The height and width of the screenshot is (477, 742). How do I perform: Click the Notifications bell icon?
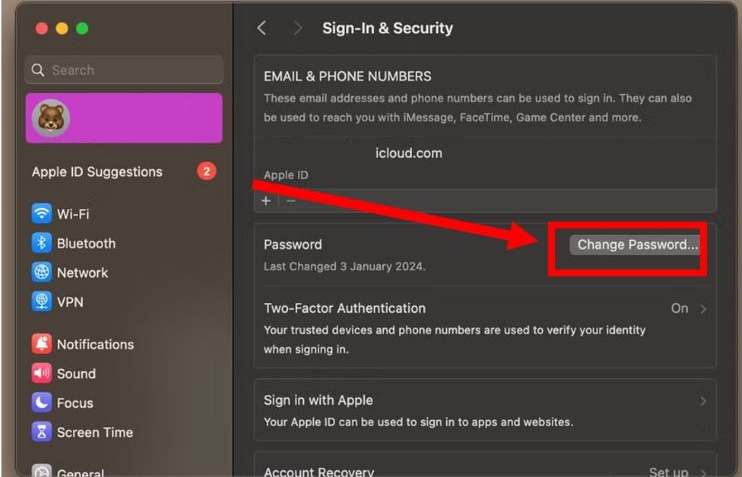[41, 344]
